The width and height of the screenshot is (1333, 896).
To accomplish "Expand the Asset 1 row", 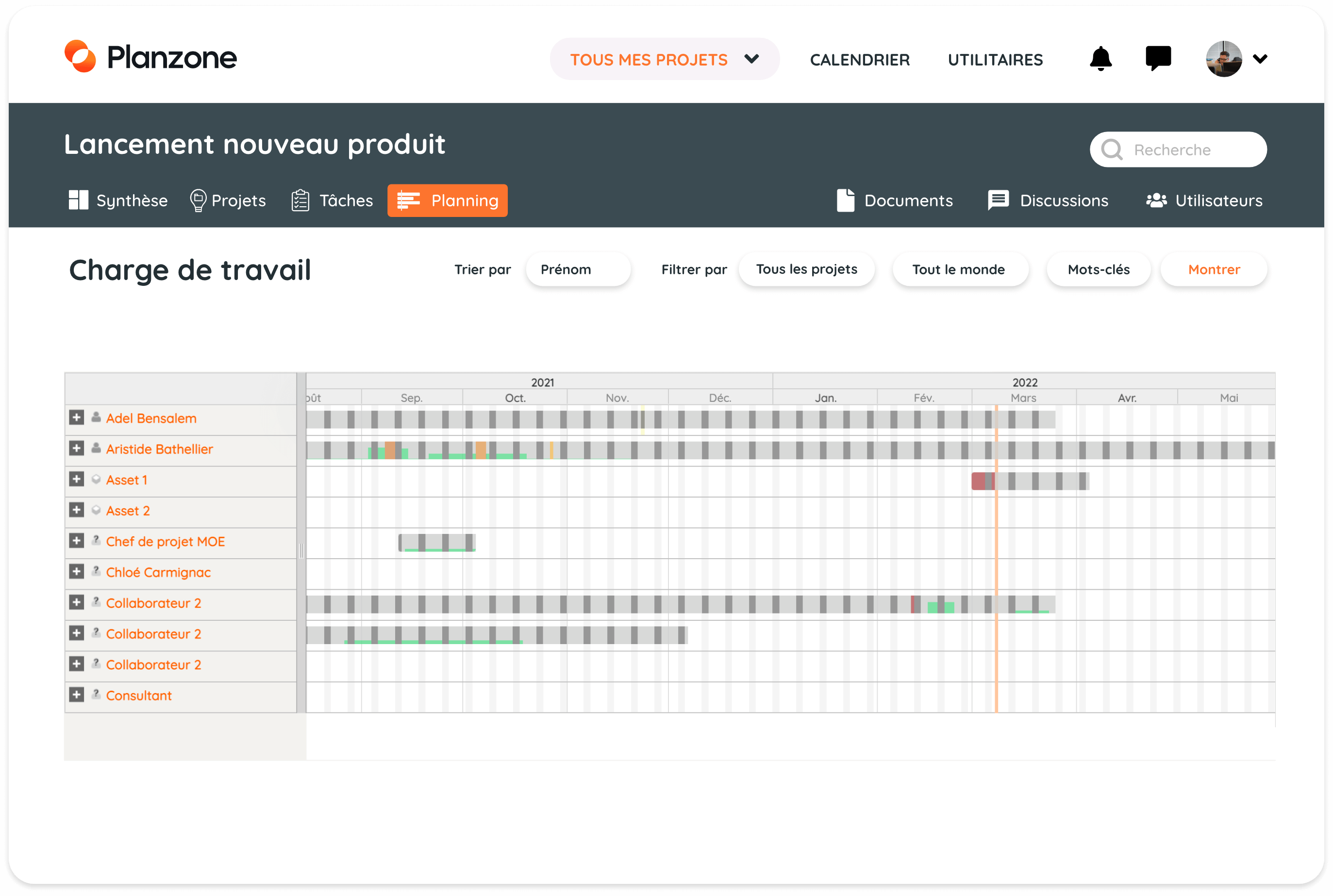I will coord(77,480).
